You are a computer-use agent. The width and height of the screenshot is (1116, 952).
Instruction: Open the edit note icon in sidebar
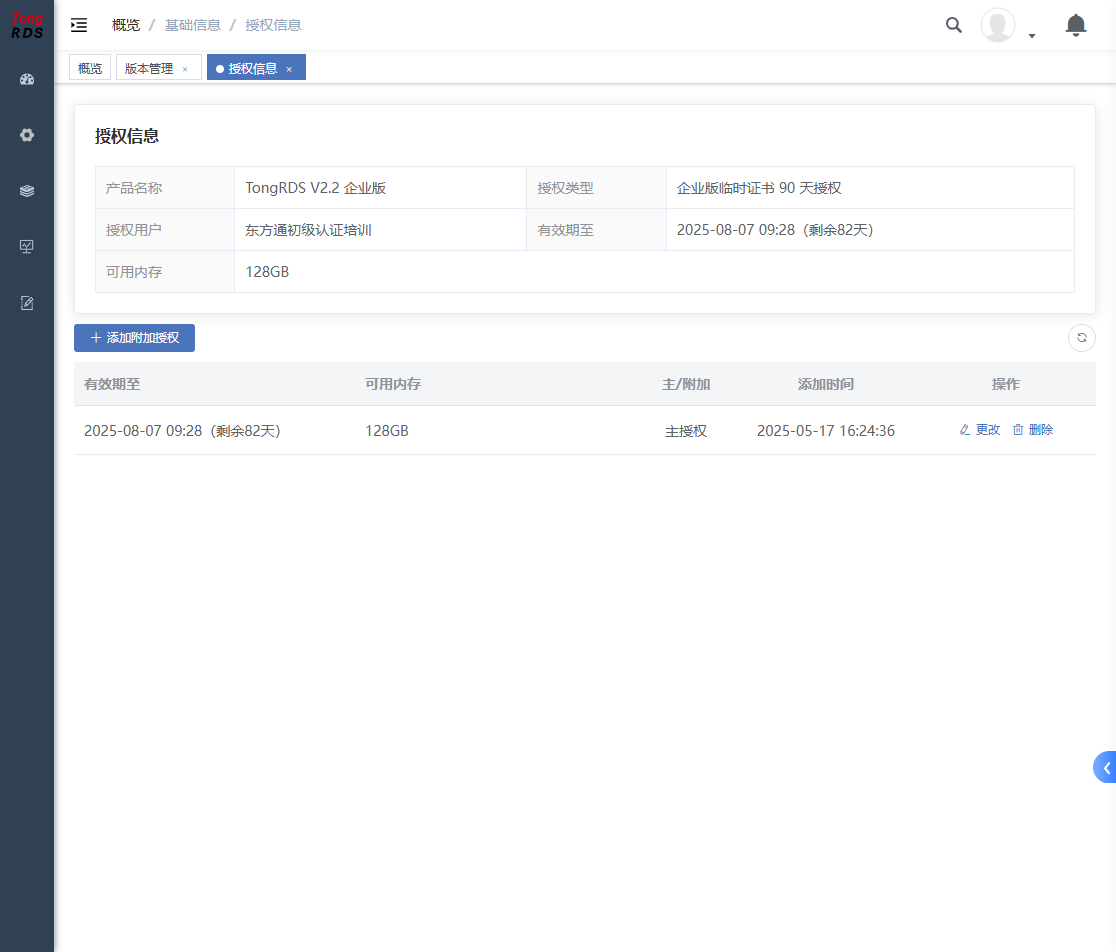tap(27, 303)
